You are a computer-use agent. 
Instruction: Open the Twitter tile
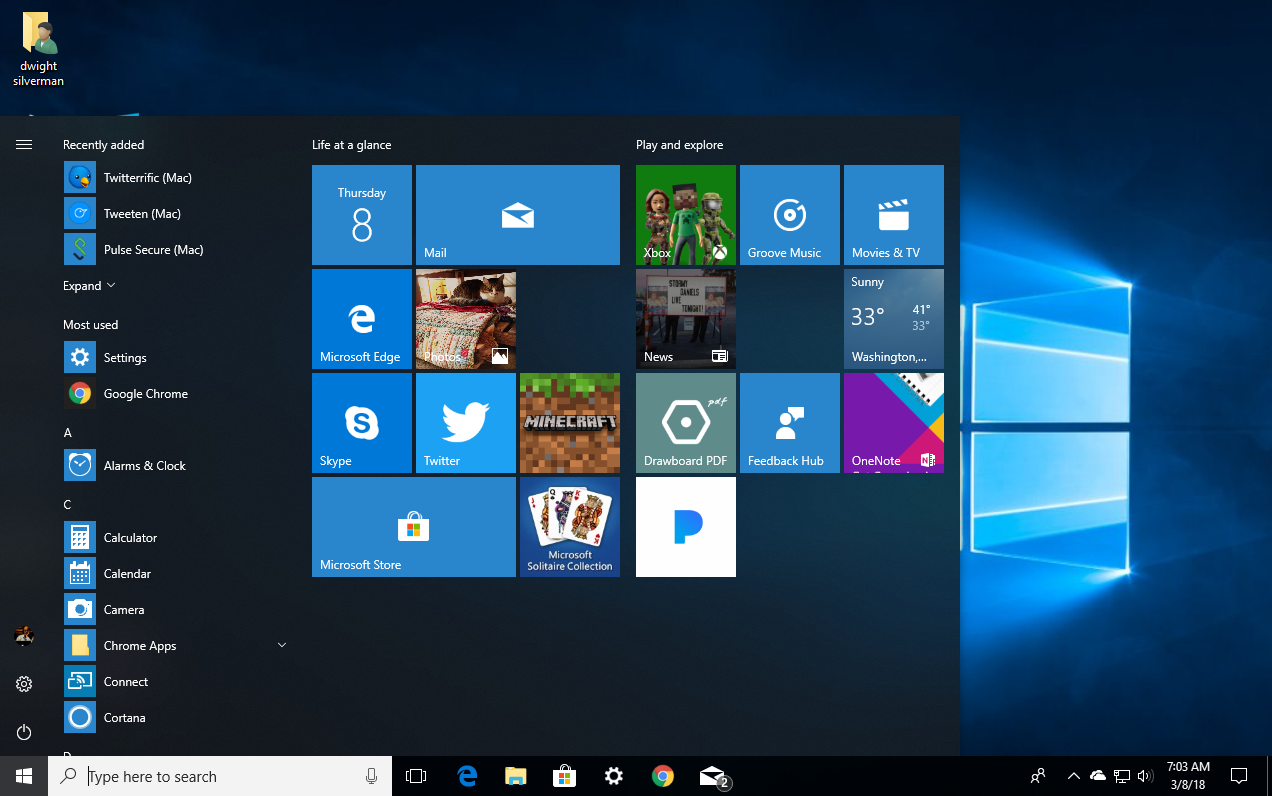pos(466,423)
